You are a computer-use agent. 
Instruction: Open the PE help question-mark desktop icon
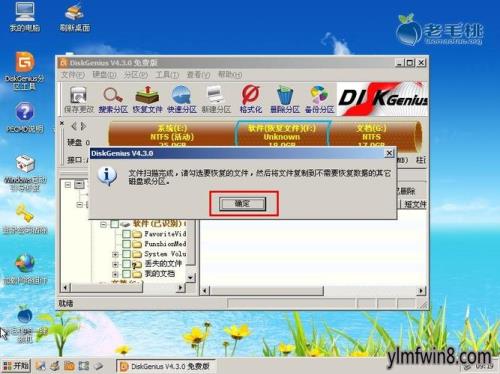click(25, 118)
